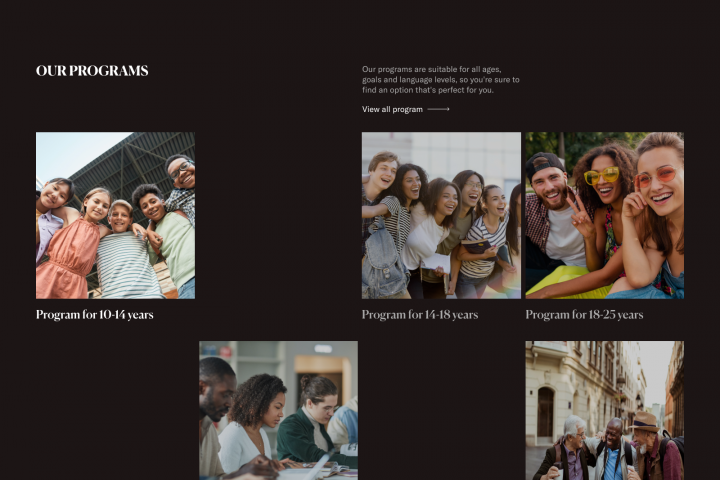The image size is (720, 480).
Task: Open the Program for 10-14 years title
Action: pos(95,315)
